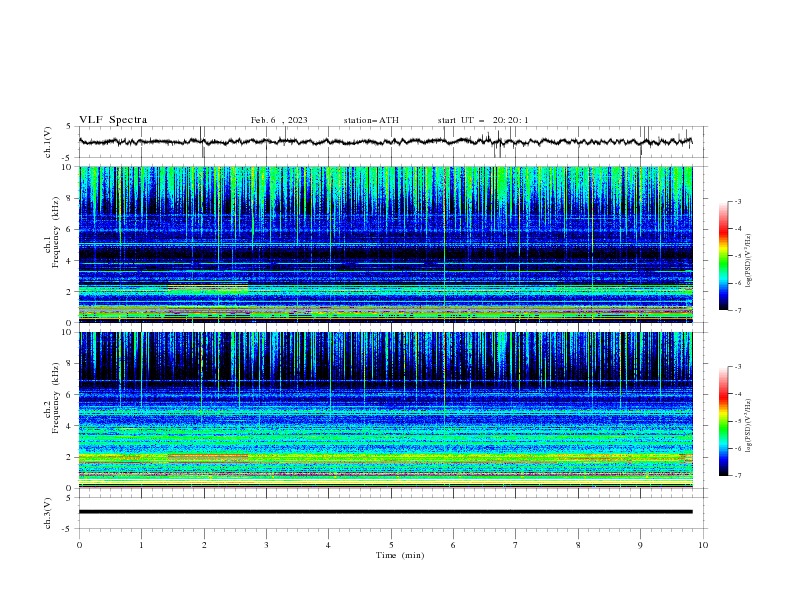This screenshot has width=792, height=612.
Task: Click the log(PSD) label beside ch.1 colorbar
Action: [x=749, y=261]
